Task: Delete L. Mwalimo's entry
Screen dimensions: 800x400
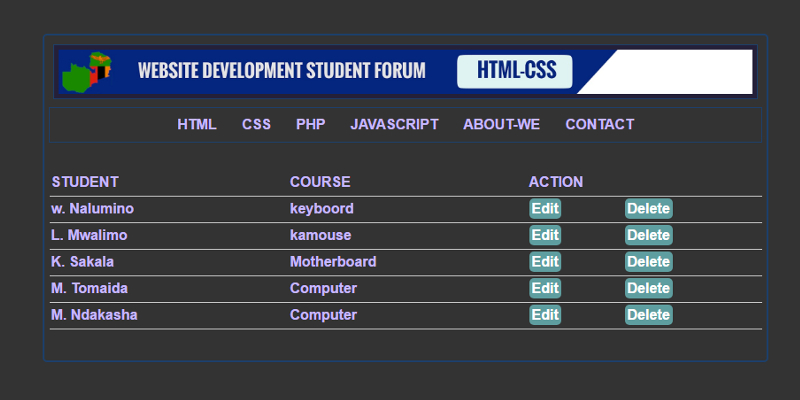Action: 648,236
